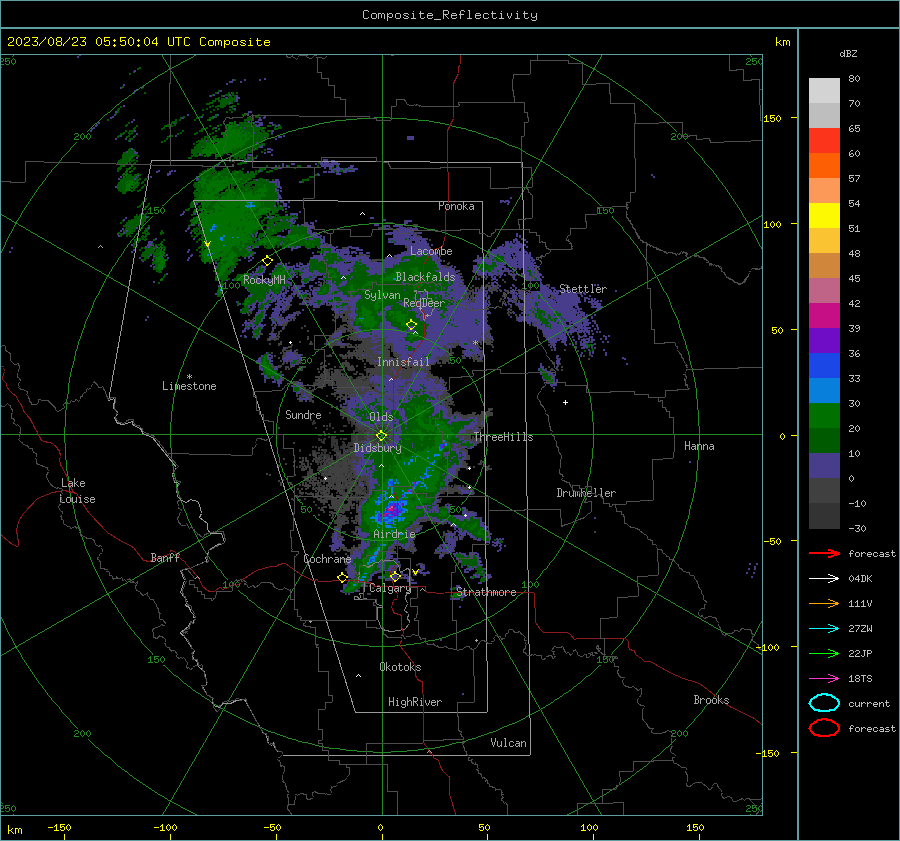The height and width of the screenshot is (841, 900).
Task: Click the Composite_Reflectivity title text
Action: click(x=449, y=15)
